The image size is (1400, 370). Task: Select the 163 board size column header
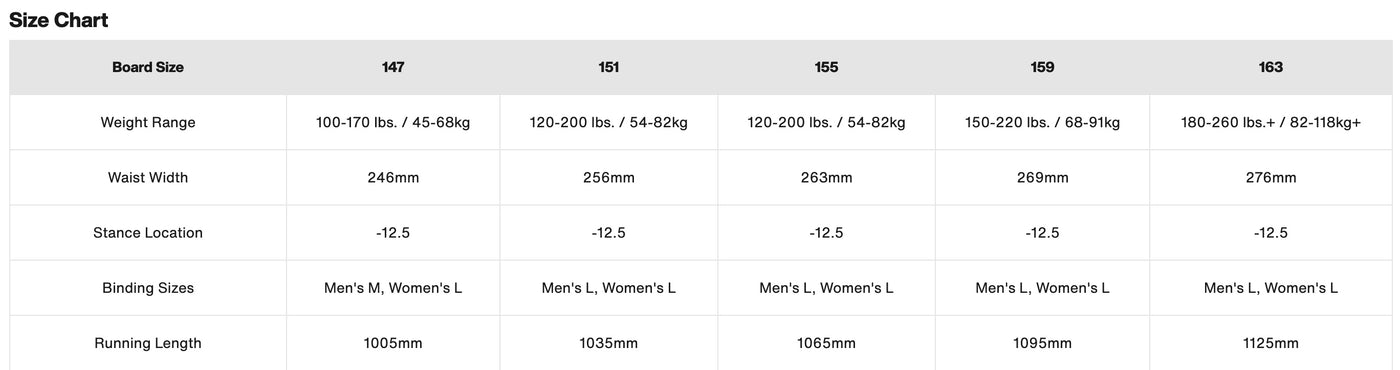[x=1271, y=67]
